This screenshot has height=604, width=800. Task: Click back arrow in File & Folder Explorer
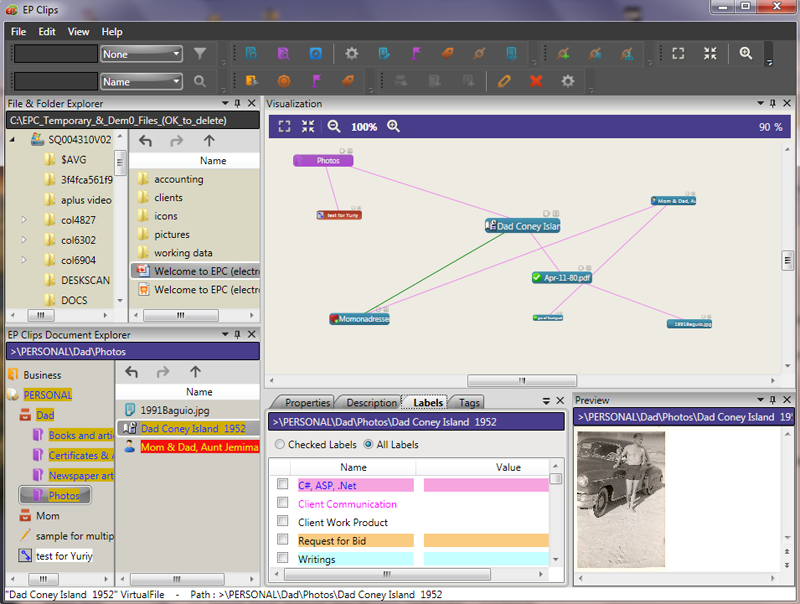click(145, 141)
